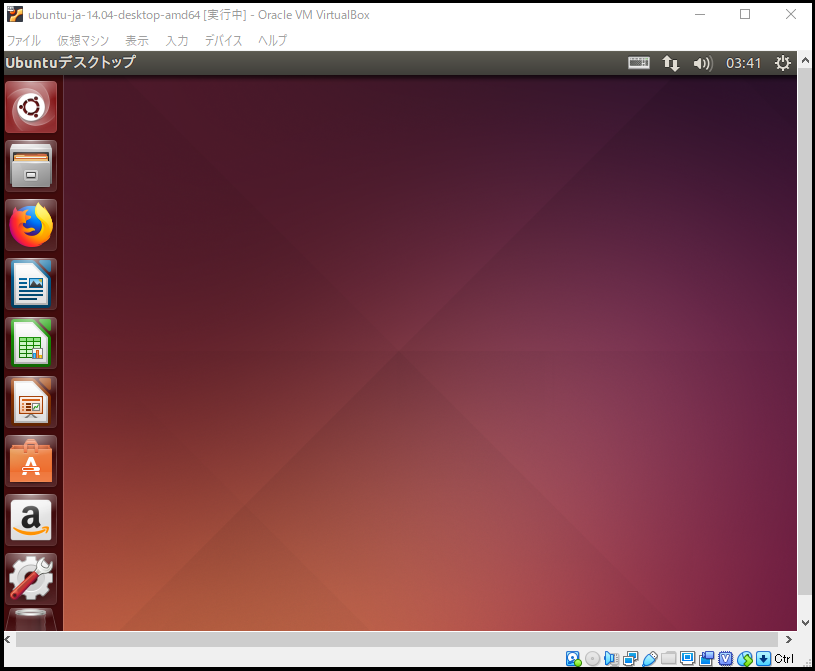Open the 入力 menu
The width and height of the screenshot is (815, 671).
coord(177,41)
